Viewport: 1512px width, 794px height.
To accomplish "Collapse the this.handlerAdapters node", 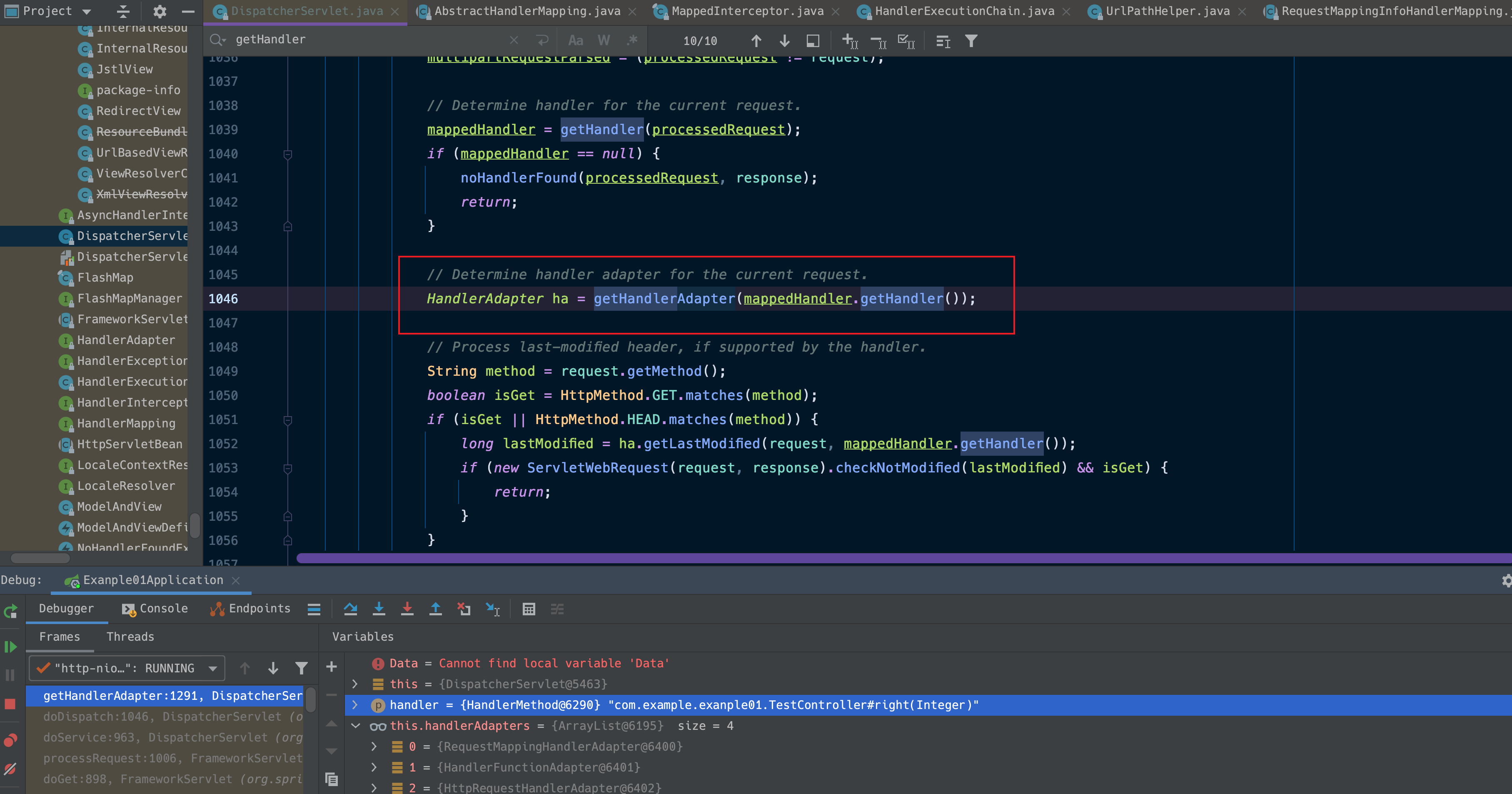I will pyautogui.click(x=355, y=726).
